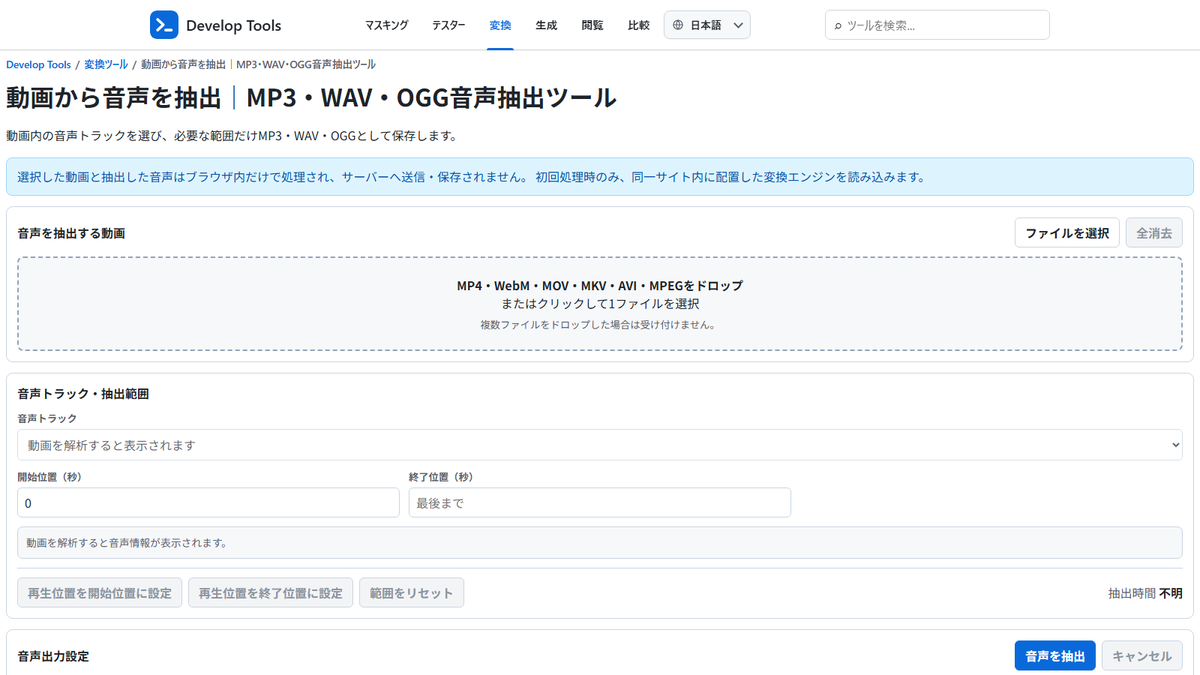Click the 動画から音声を抽出 page heading
This screenshot has width=1200, height=675.
click(311, 98)
